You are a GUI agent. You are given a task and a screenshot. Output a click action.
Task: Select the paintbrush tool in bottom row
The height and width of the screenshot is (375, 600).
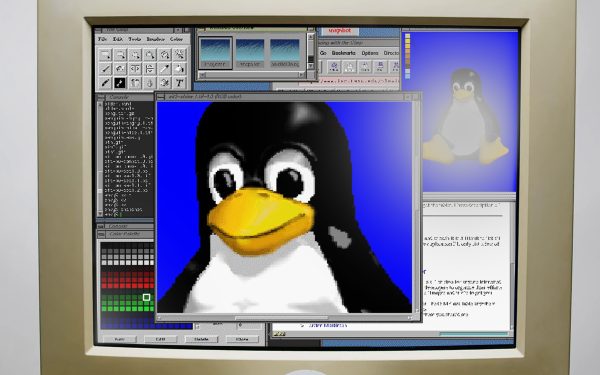click(105, 83)
